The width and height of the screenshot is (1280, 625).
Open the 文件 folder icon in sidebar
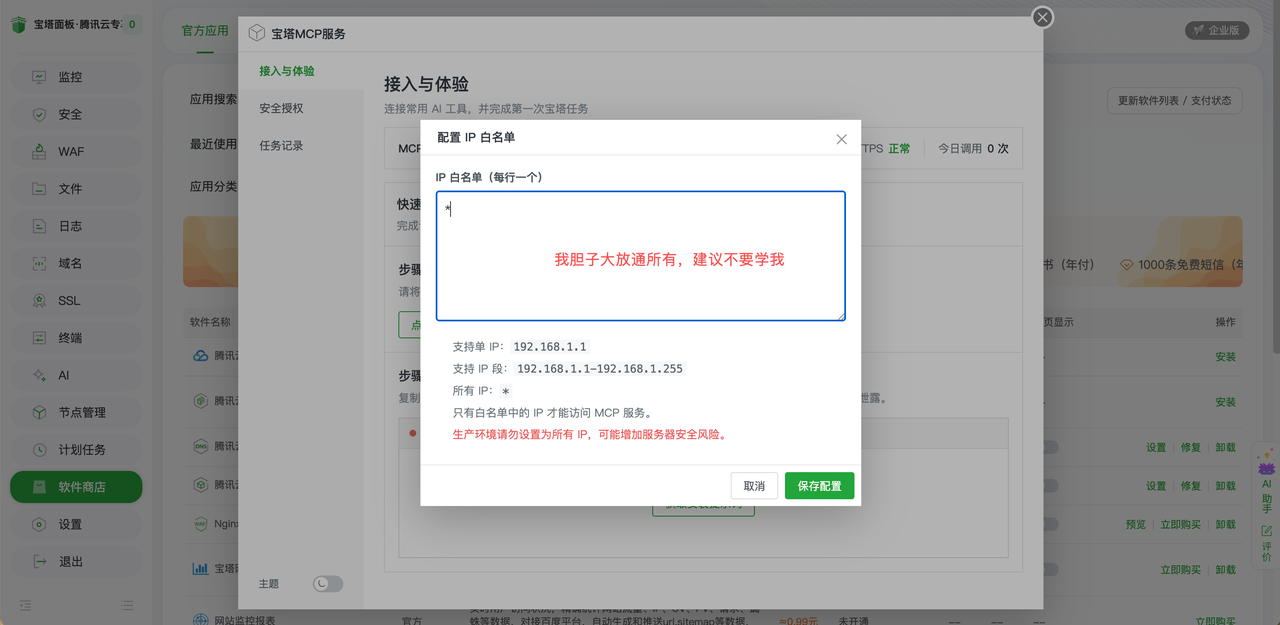(39, 189)
